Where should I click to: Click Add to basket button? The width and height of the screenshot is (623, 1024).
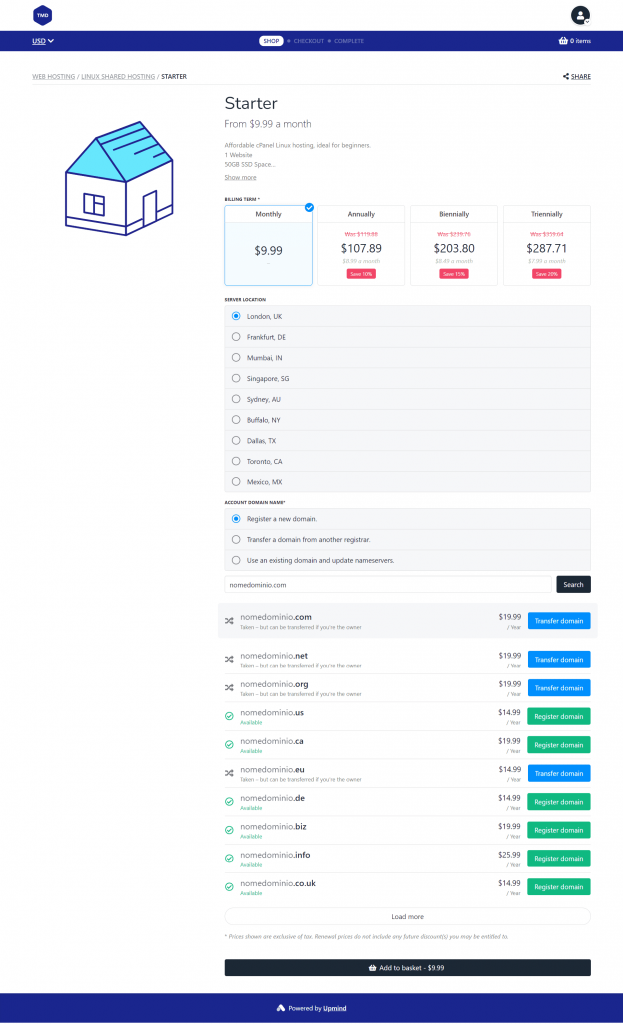pyautogui.click(x=407, y=968)
